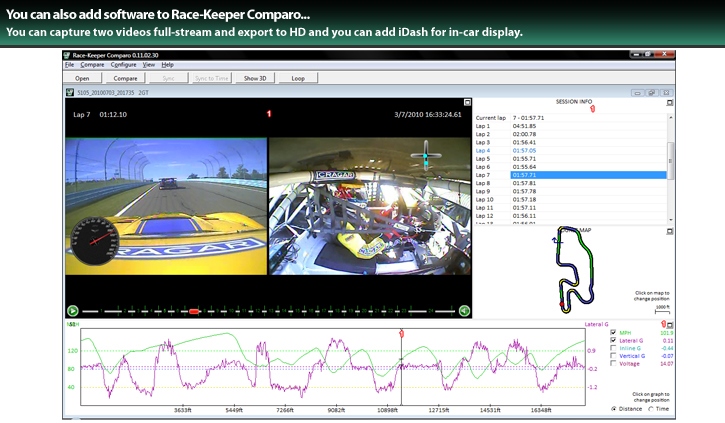
Task: Open the Configure menu
Action: tap(124, 64)
